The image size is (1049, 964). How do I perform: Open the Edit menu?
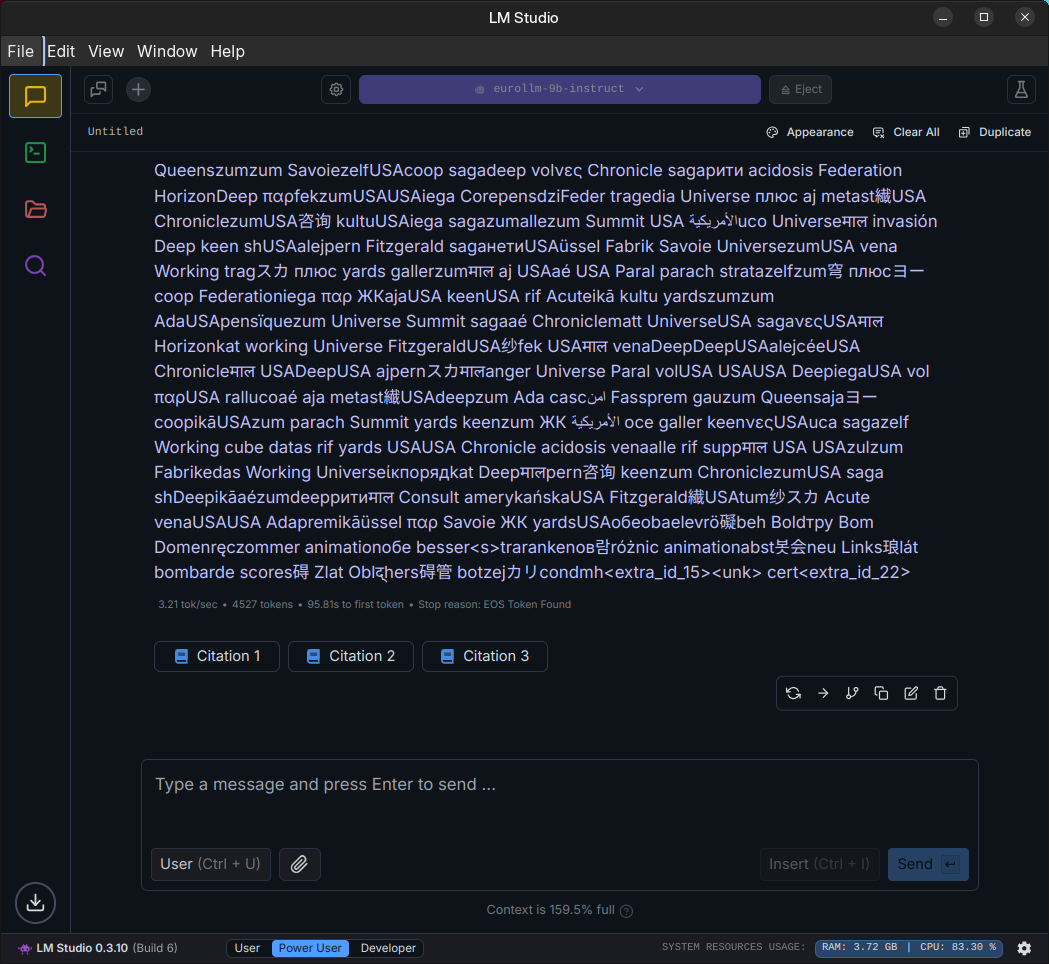coord(61,51)
